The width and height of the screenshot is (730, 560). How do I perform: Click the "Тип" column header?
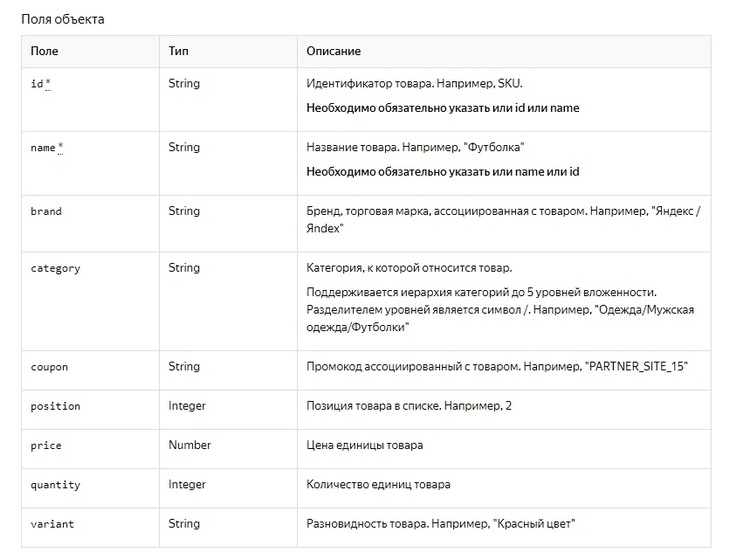(179, 51)
